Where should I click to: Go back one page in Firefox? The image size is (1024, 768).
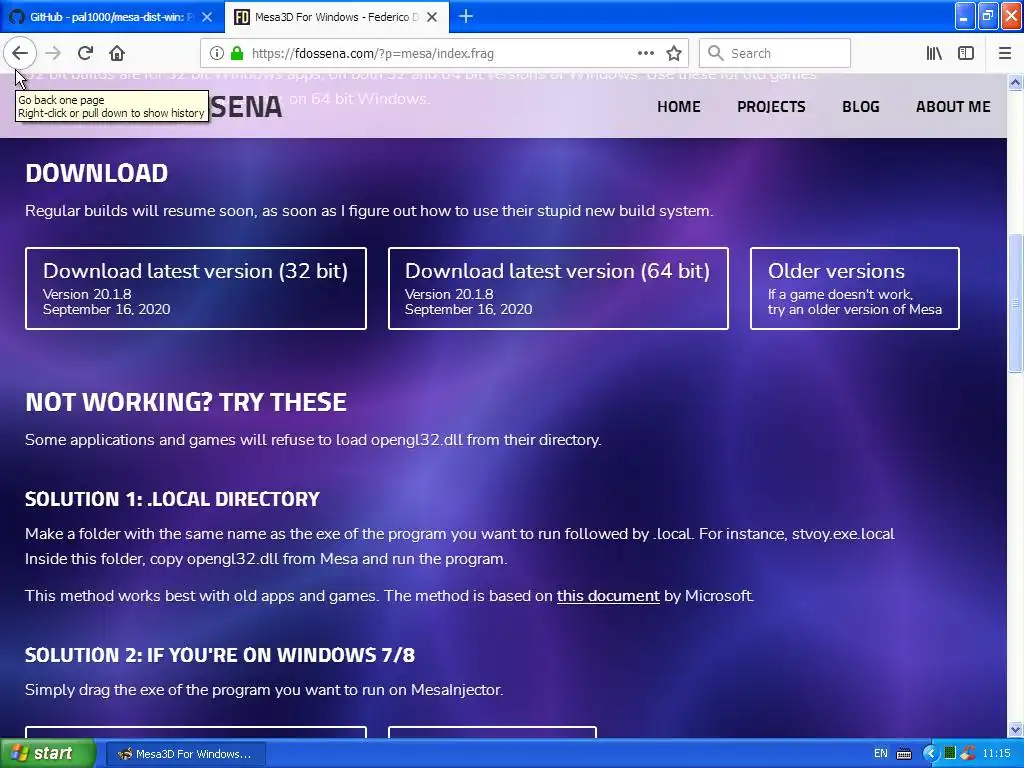pyautogui.click(x=20, y=53)
